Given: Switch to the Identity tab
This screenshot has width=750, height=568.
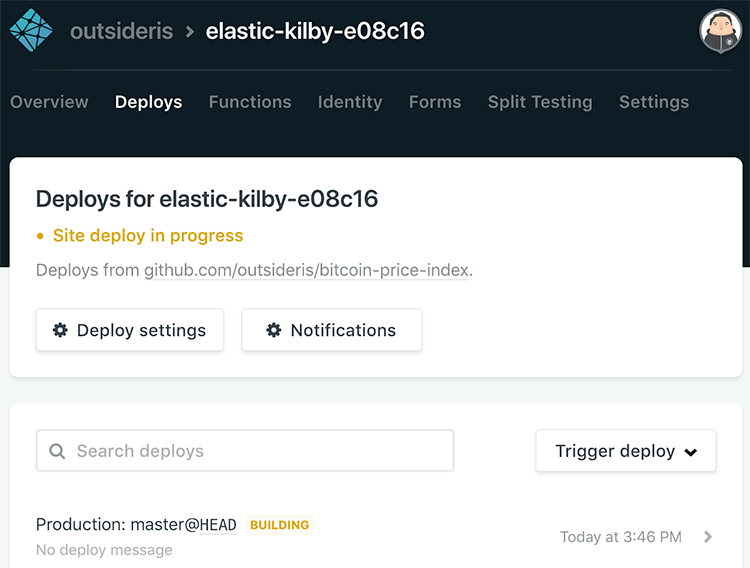Looking at the screenshot, I should (x=350, y=102).
